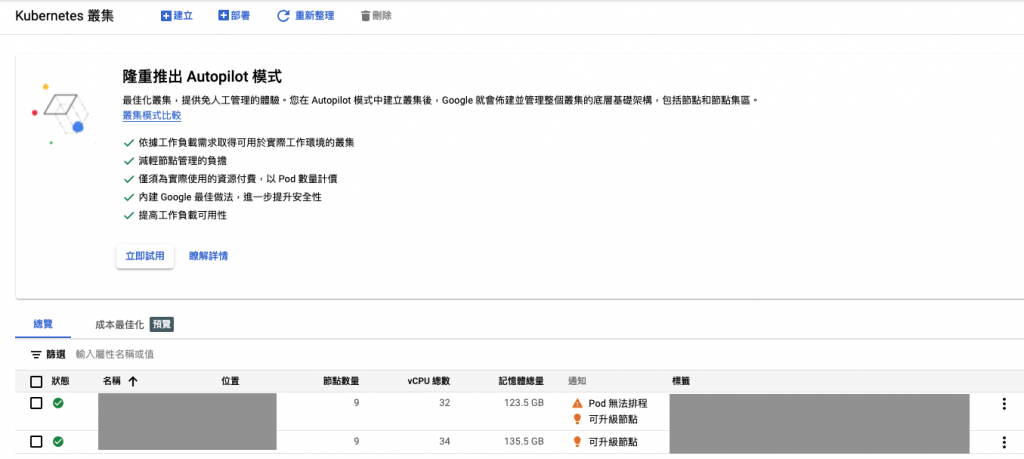Open the 瞭解詳情 link

coord(208,256)
